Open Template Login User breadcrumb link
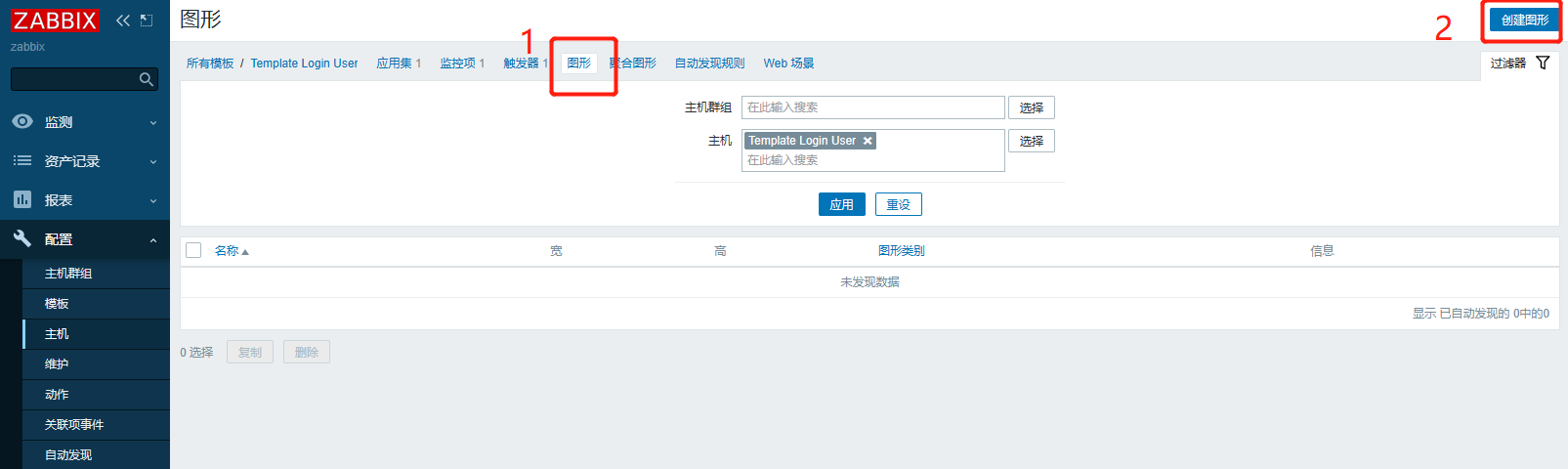Image resolution: width=1568 pixels, height=469 pixels. click(304, 64)
